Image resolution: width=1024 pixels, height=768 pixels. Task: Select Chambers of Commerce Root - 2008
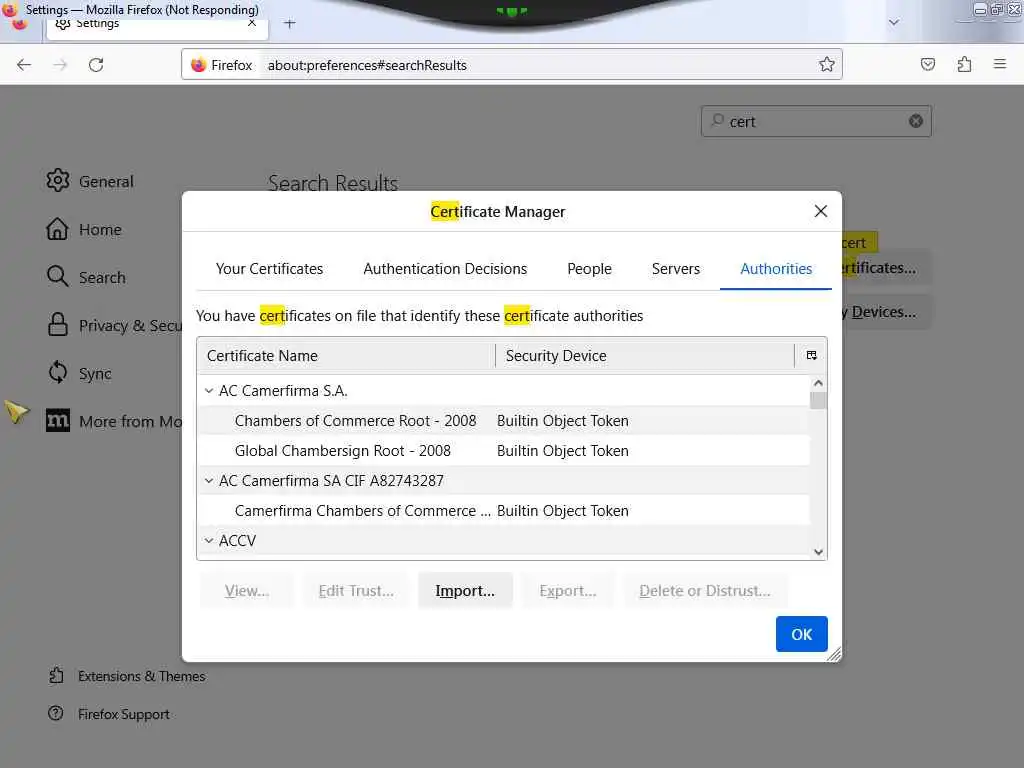(x=504, y=421)
